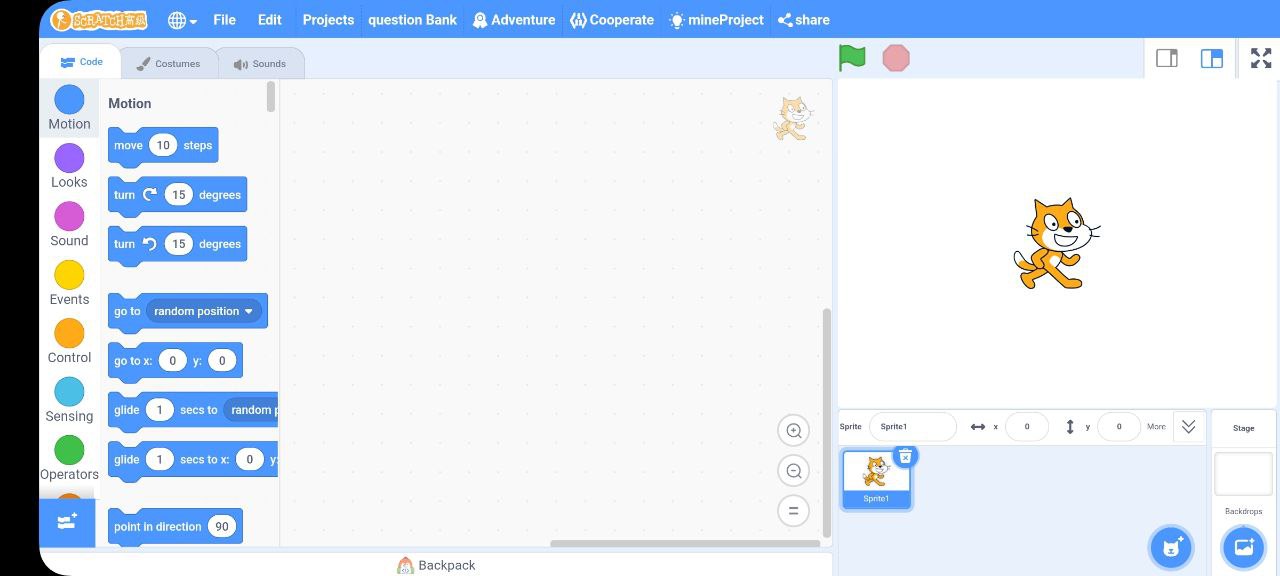The image size is (1280, 576).
Task: Switch to the Costumes tab
Action: click(x=169, y=63)
